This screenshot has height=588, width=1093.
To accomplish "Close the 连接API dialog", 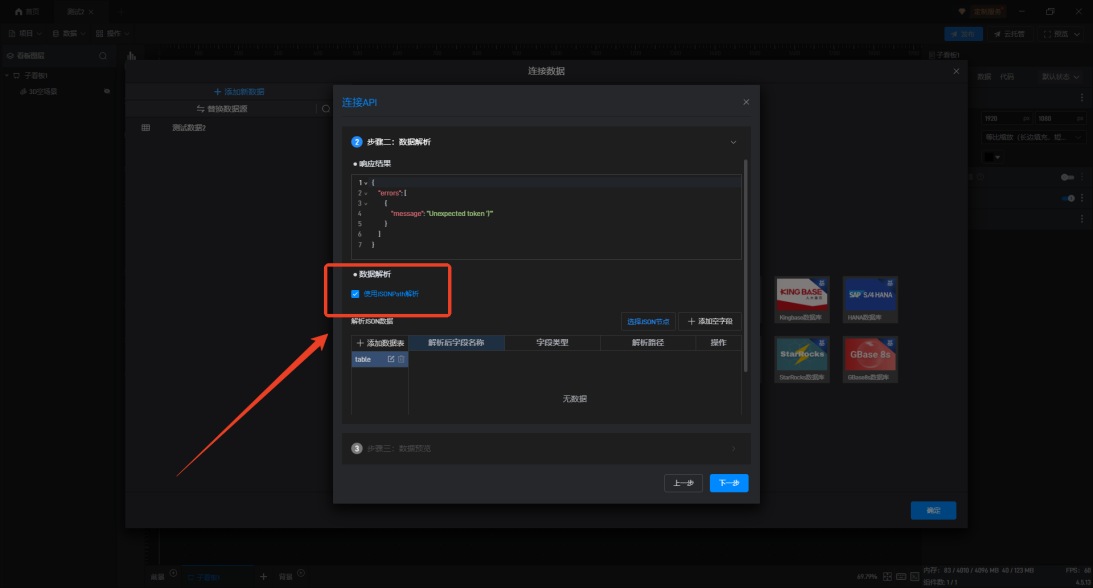I will pyautogui.click(x=746, y=102).
